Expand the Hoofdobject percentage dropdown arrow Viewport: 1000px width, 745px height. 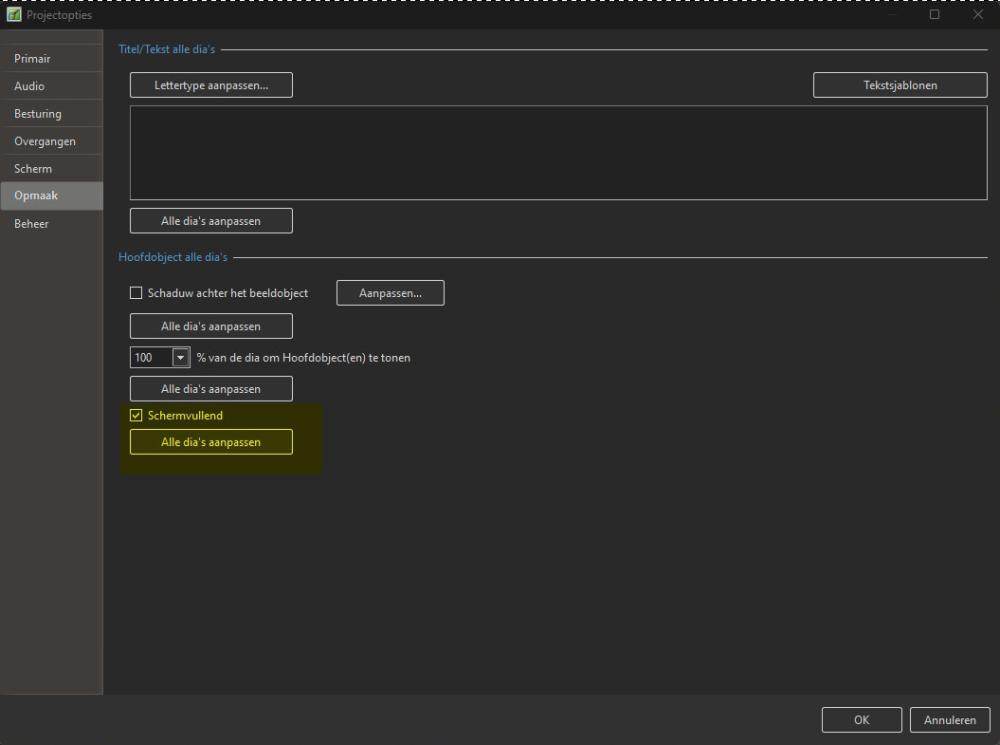181,357
